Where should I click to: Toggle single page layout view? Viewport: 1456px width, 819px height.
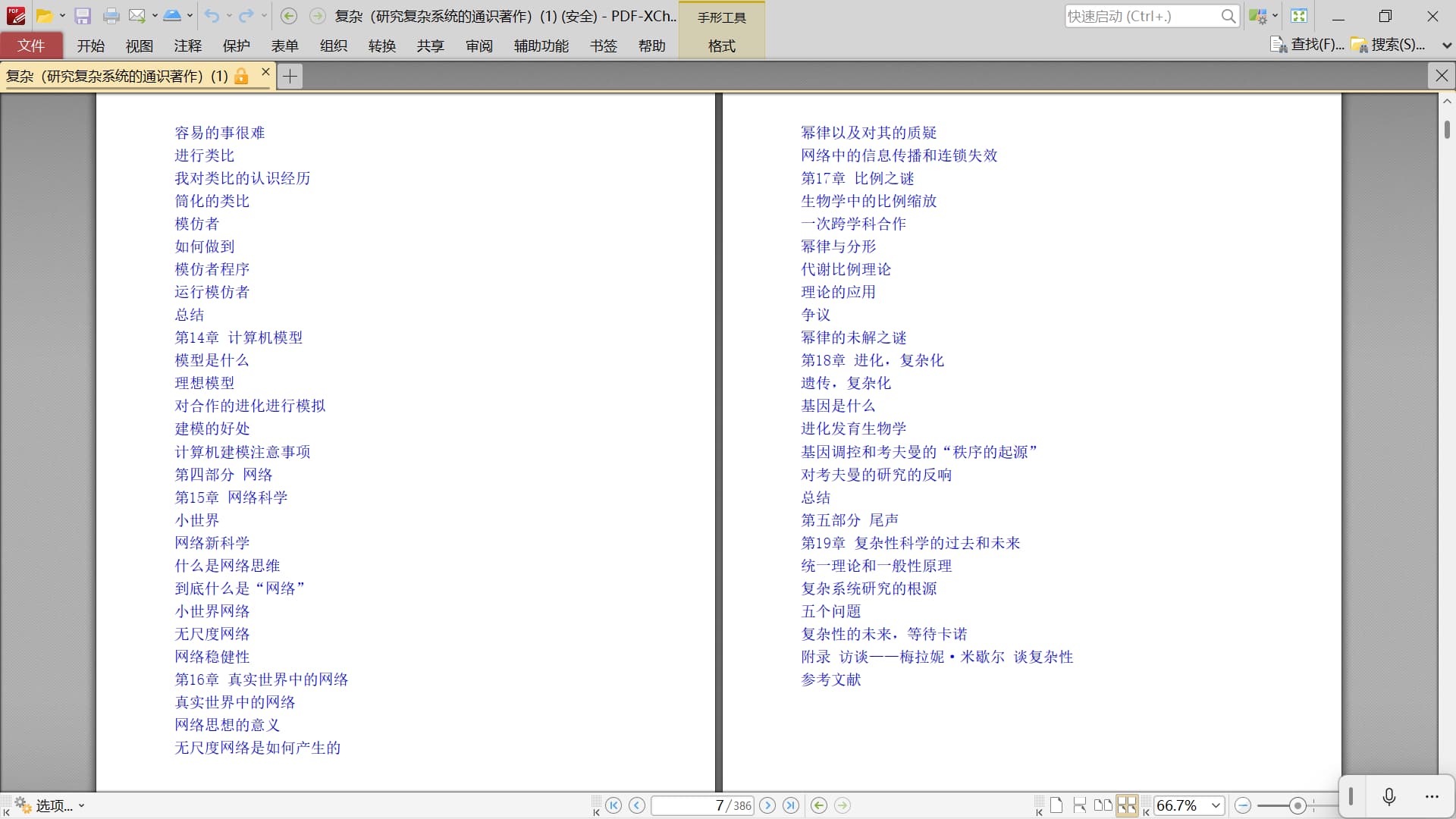click(1056, 805)
